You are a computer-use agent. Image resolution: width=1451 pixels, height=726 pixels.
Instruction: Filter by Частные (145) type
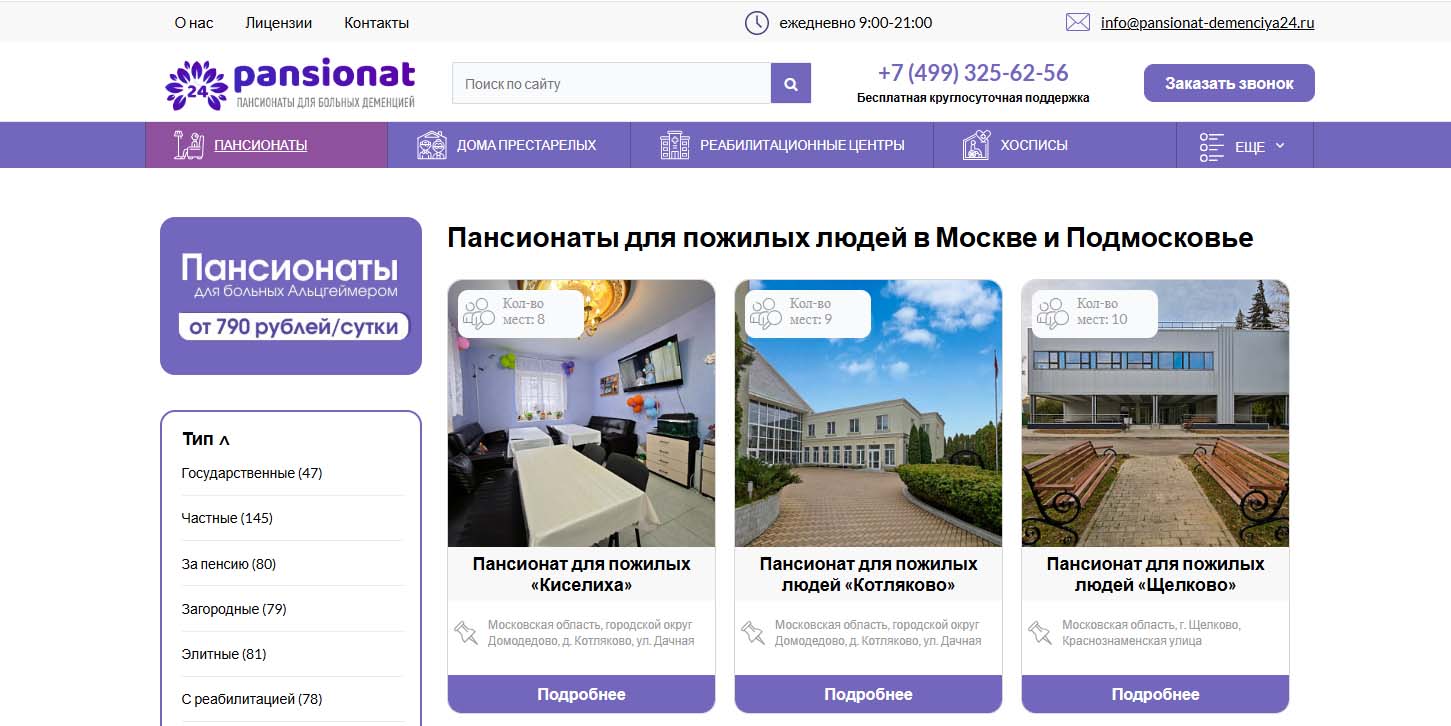click(x=227, y=518)
